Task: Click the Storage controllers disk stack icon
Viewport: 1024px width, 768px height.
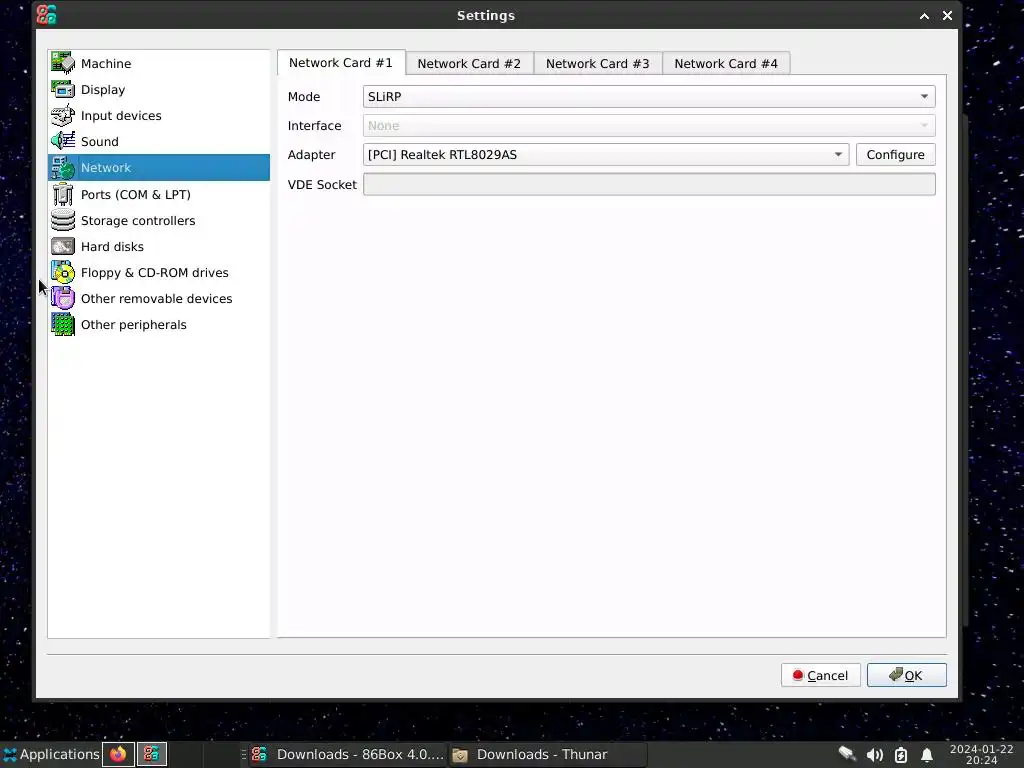Action: coord(63,220)
